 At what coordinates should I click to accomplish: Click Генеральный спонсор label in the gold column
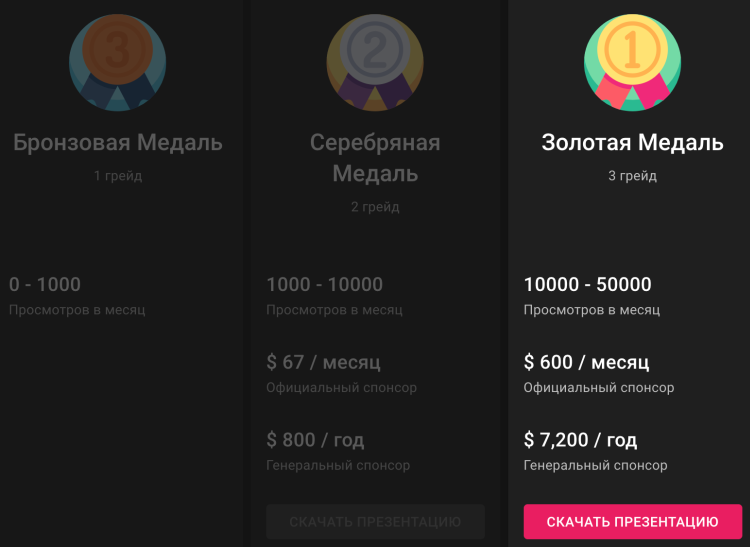(x=596, y=465)
